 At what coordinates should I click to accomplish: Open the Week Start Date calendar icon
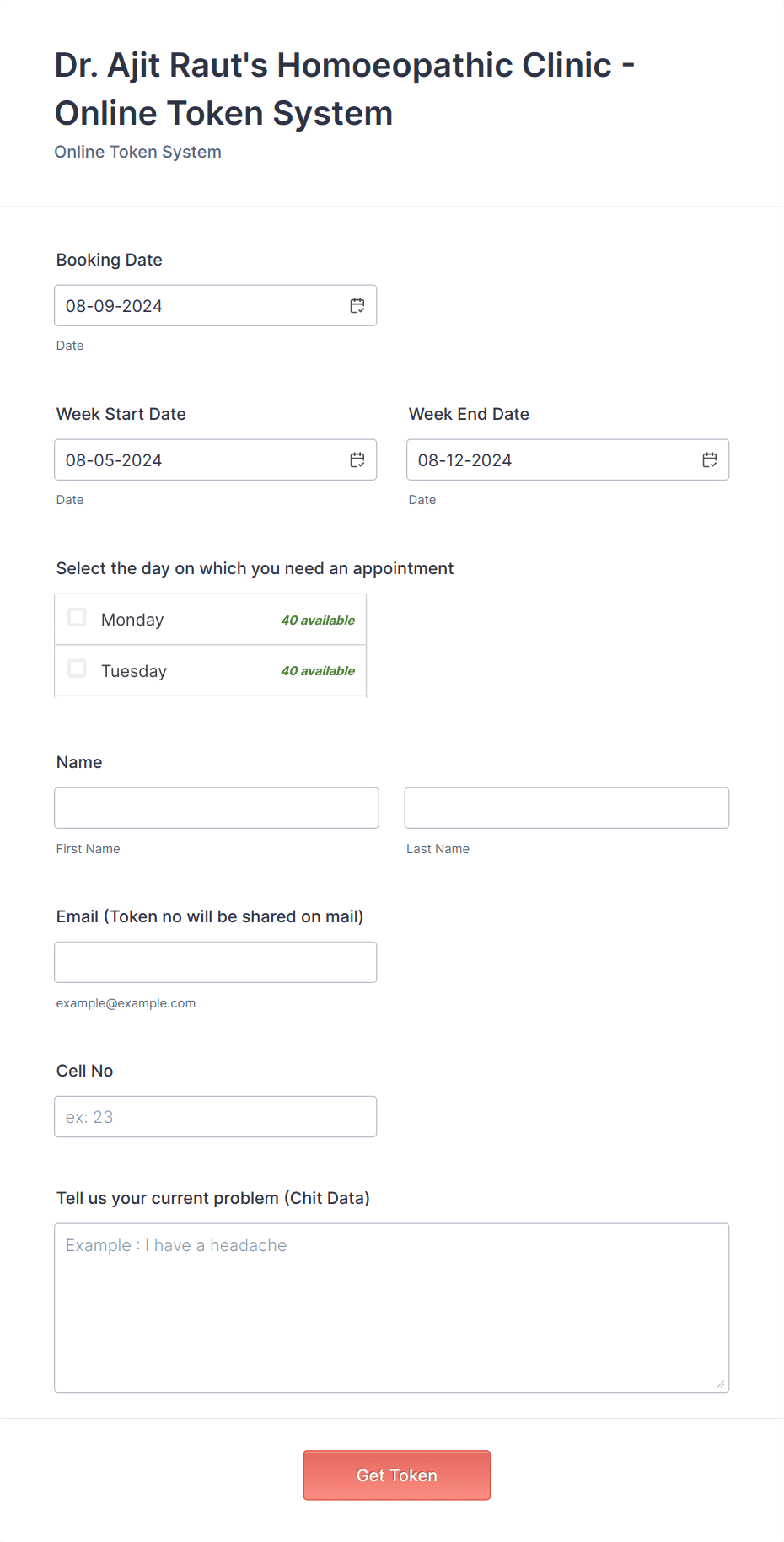click(357, 460)
